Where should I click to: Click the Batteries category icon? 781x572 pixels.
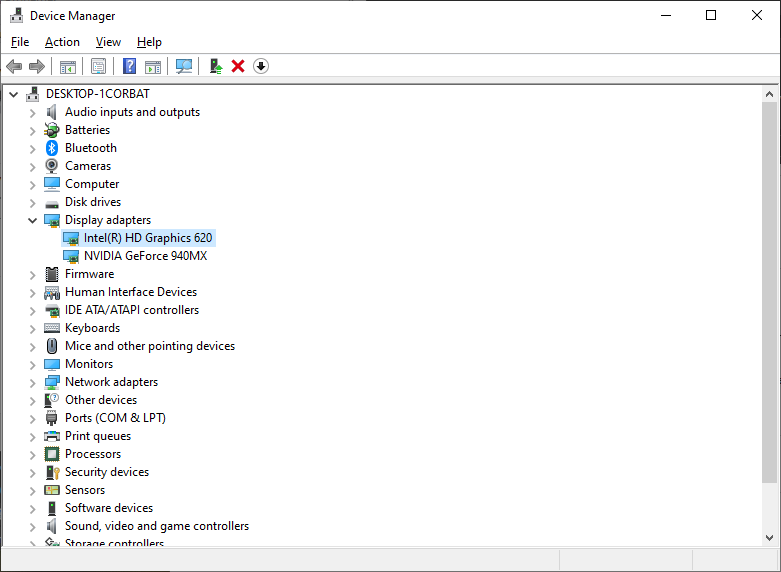(x=52, y=130)
